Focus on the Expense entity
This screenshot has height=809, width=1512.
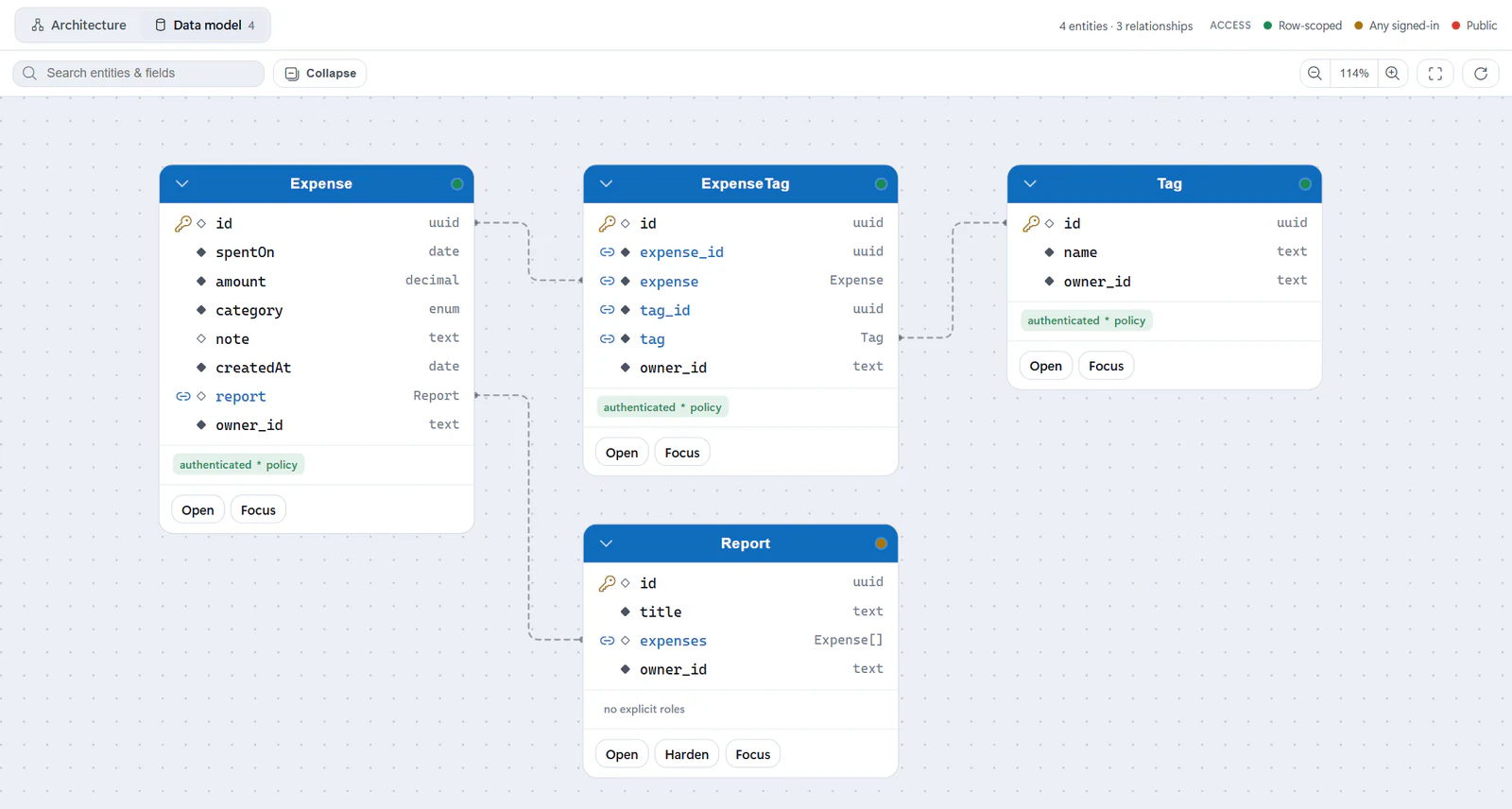point(258,510)
